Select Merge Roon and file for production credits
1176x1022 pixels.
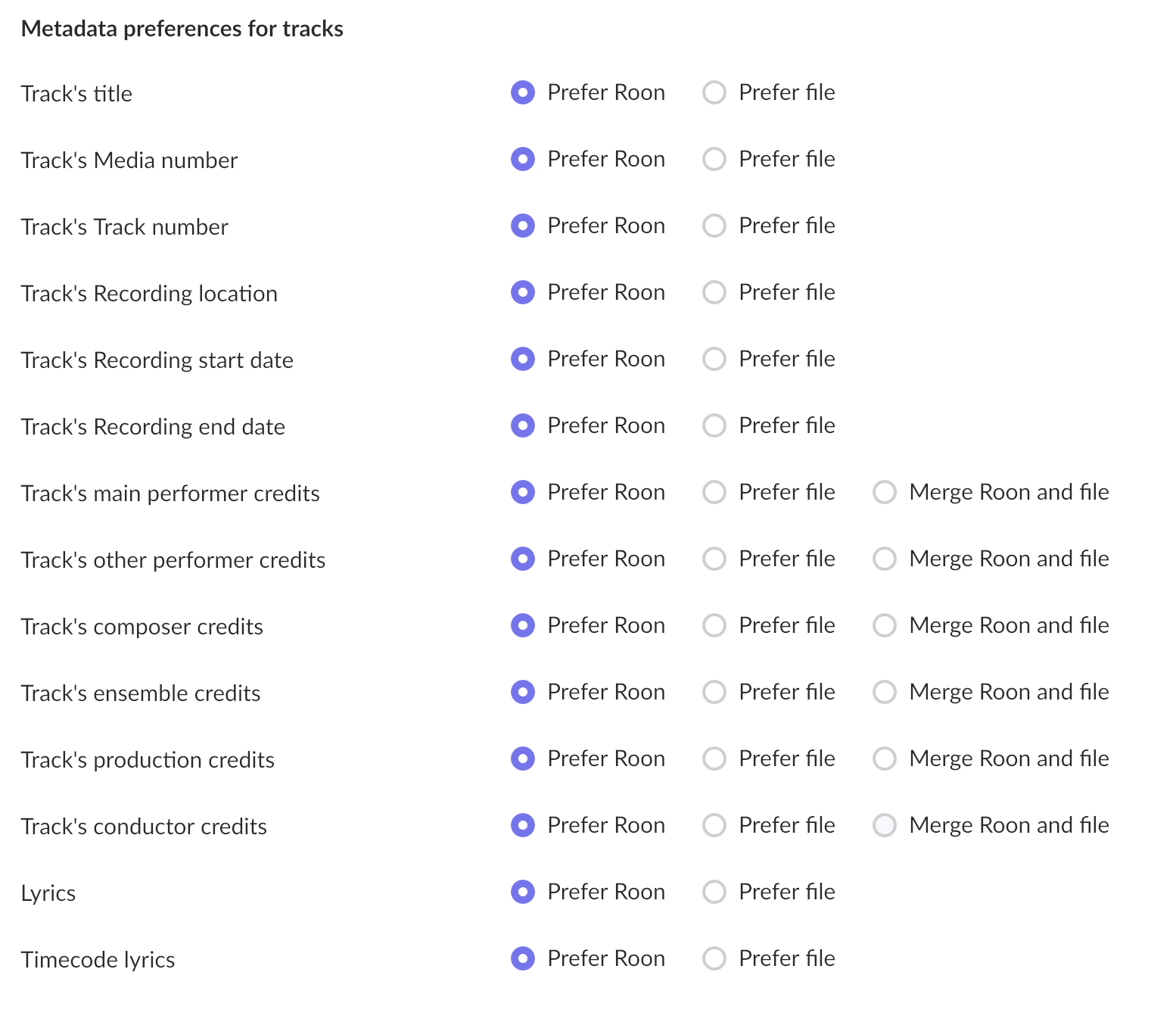pos(885,759)
